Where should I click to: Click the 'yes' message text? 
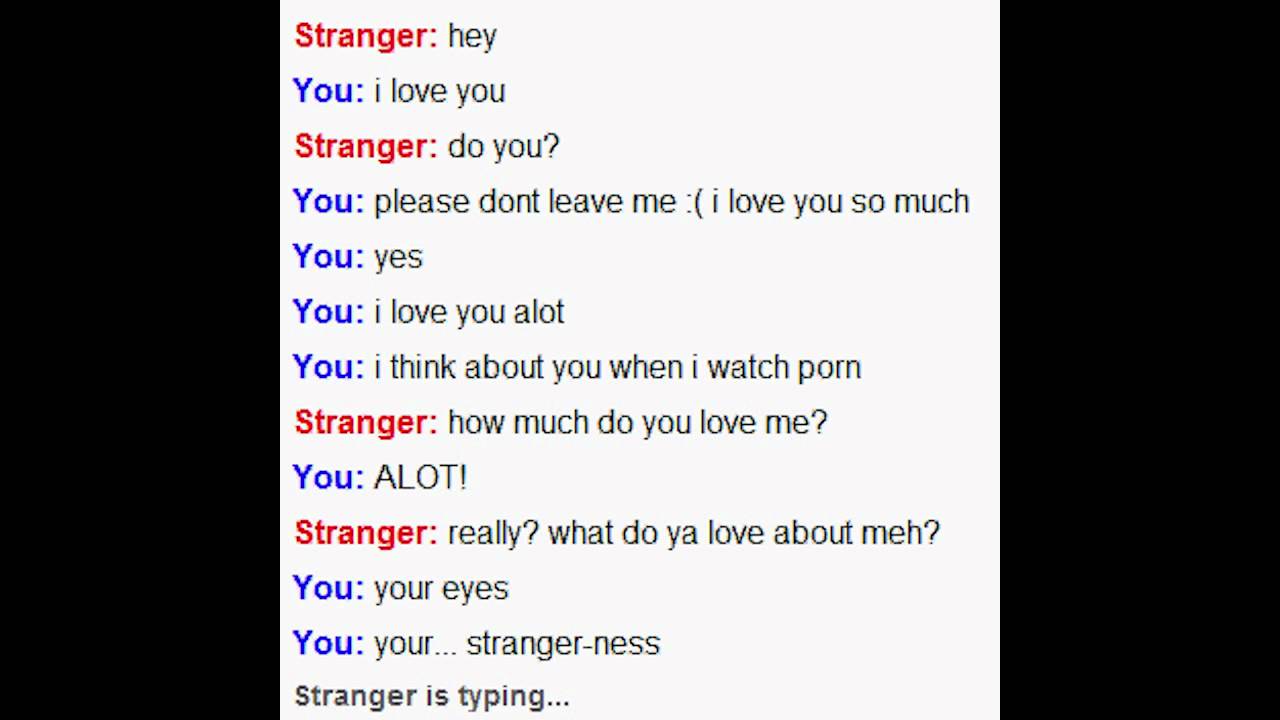[x=398, y=258]
